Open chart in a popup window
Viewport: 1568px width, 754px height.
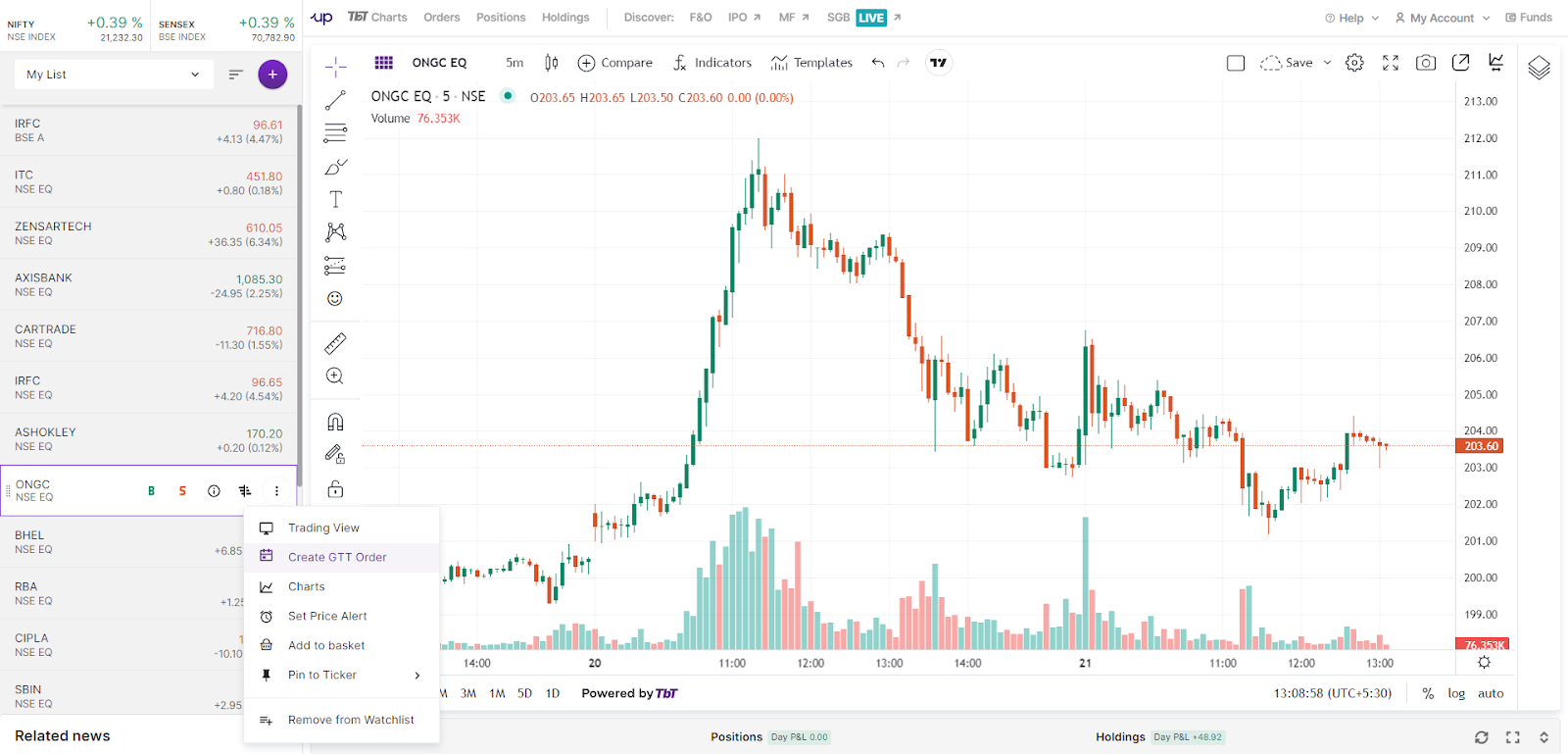coord(1460,63)
